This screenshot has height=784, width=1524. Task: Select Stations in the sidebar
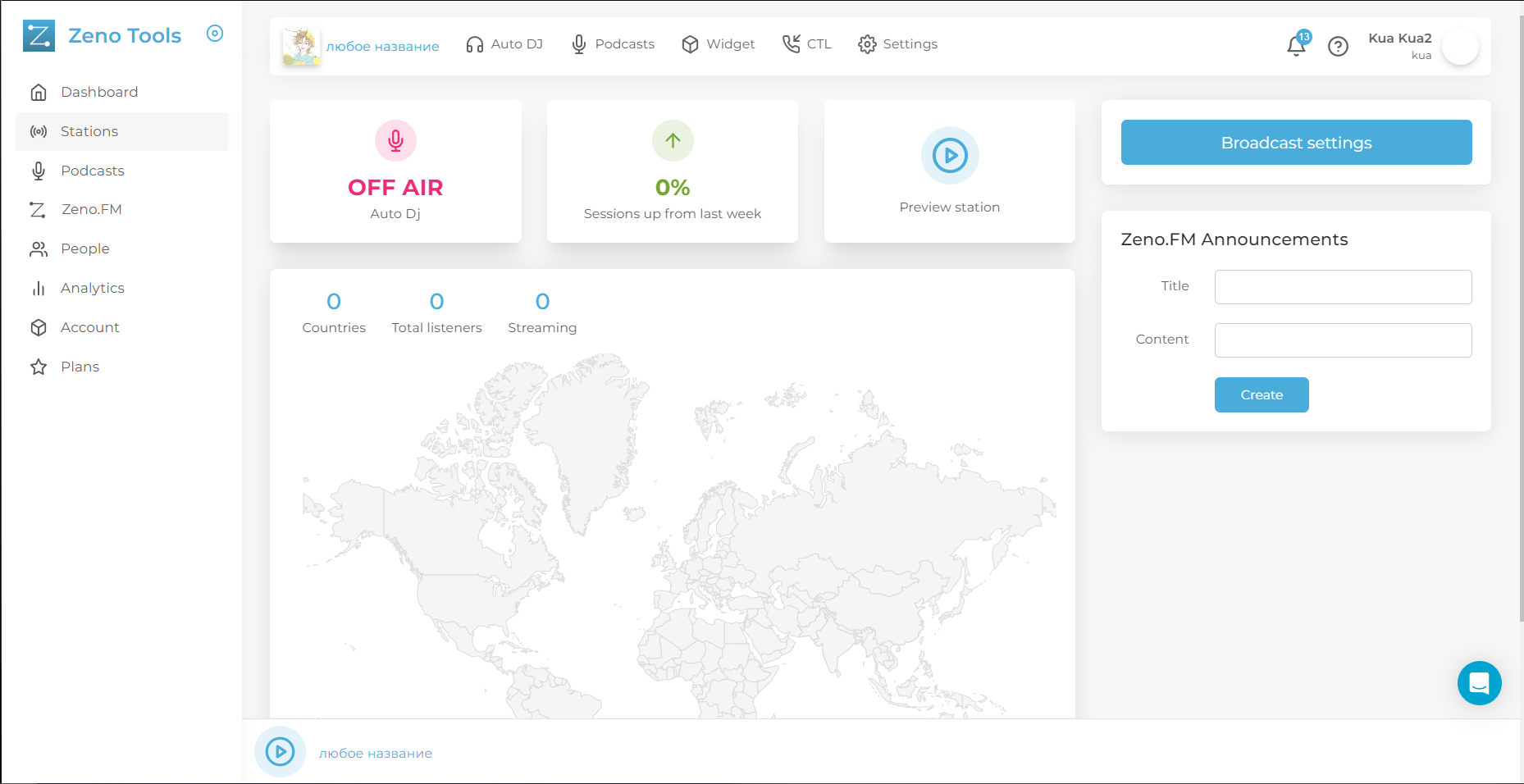[x=122, y=131]
